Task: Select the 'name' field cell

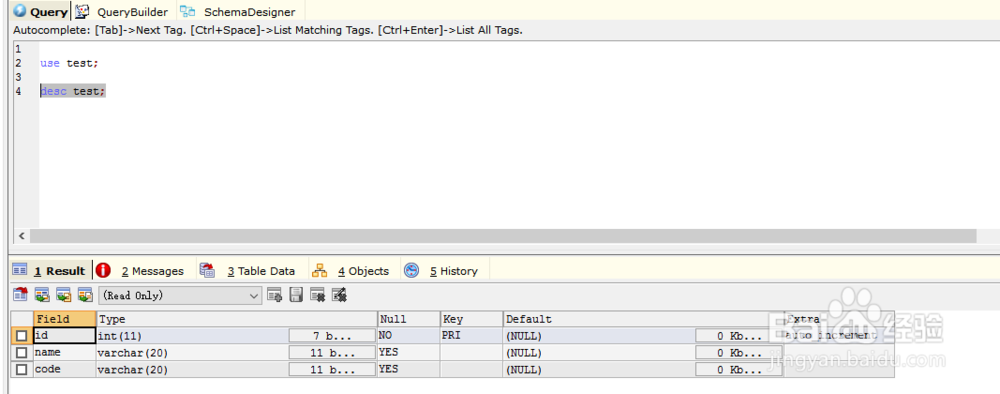Action: (64, 353)
